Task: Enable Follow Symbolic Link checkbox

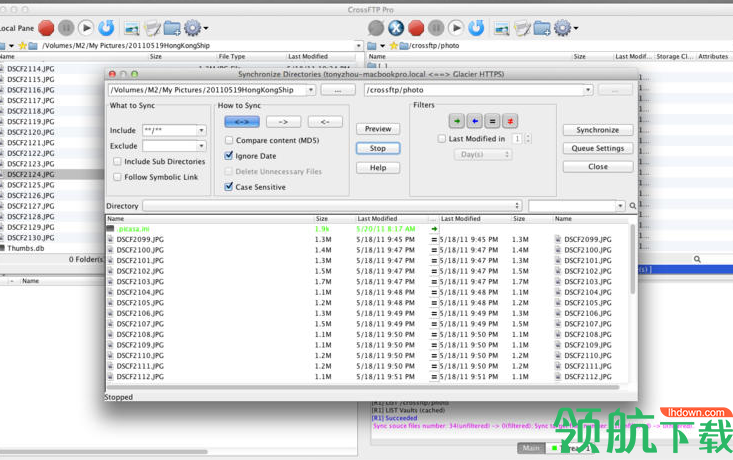Action: point(117,177)
